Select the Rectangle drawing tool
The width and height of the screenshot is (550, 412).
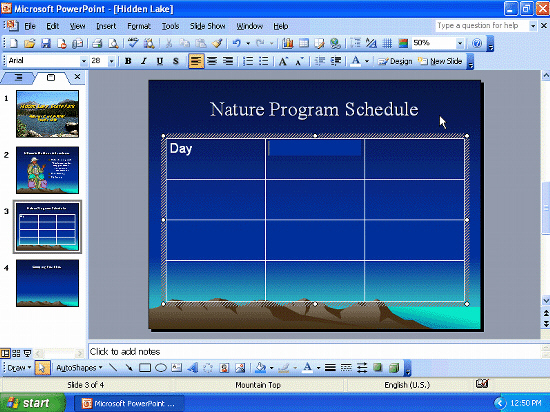coord(145,368)
